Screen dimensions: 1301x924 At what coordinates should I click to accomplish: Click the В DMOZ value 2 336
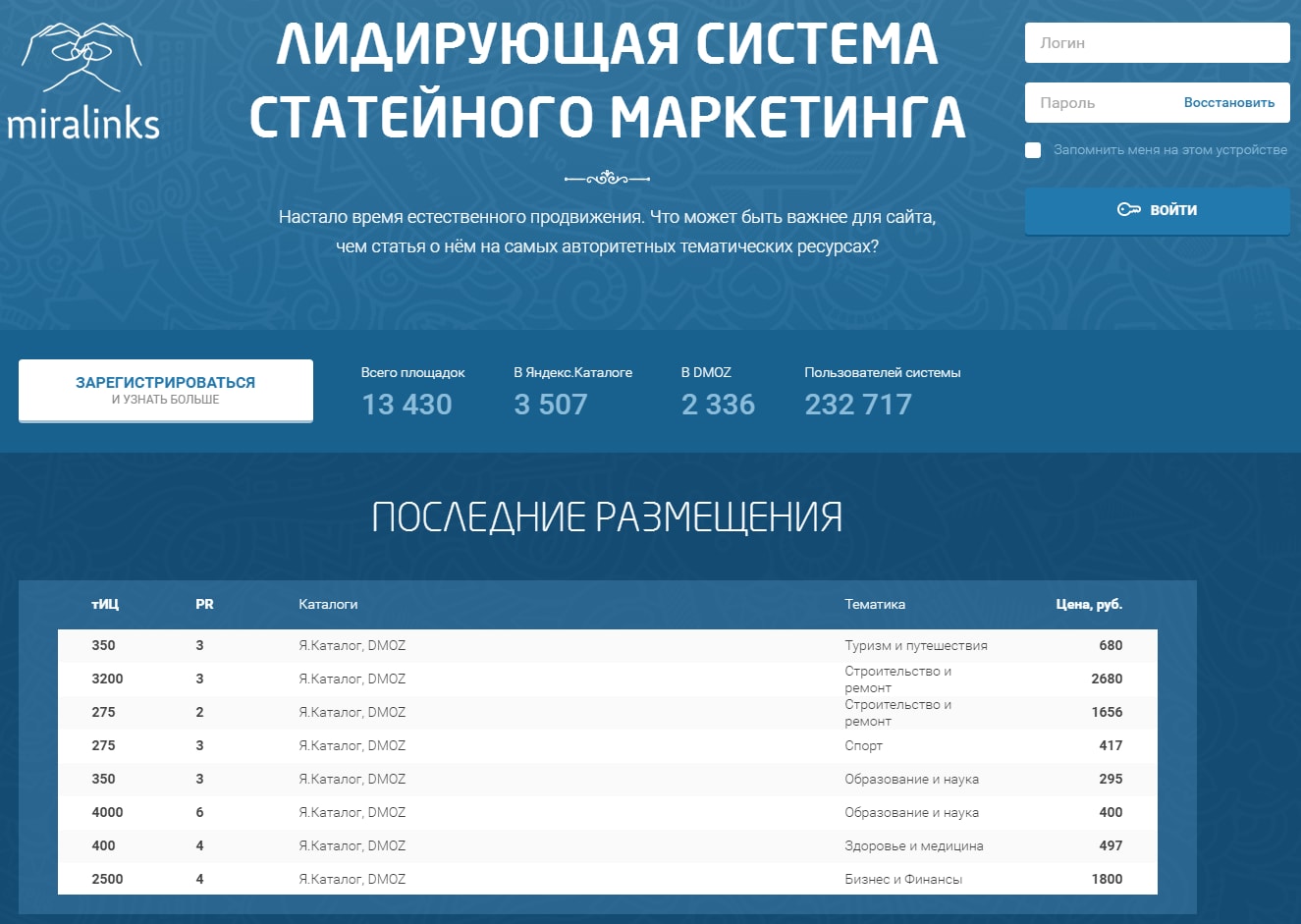718,405
